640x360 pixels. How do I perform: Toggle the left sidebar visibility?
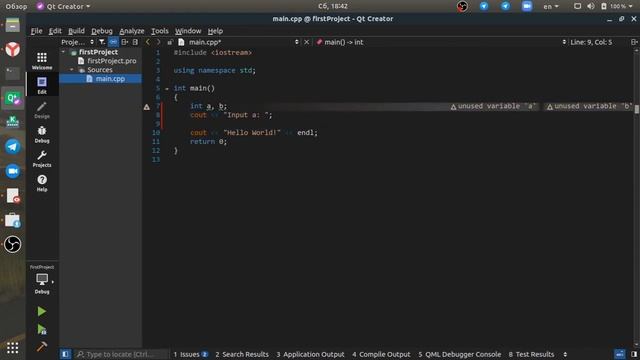[x=65, y=354]
